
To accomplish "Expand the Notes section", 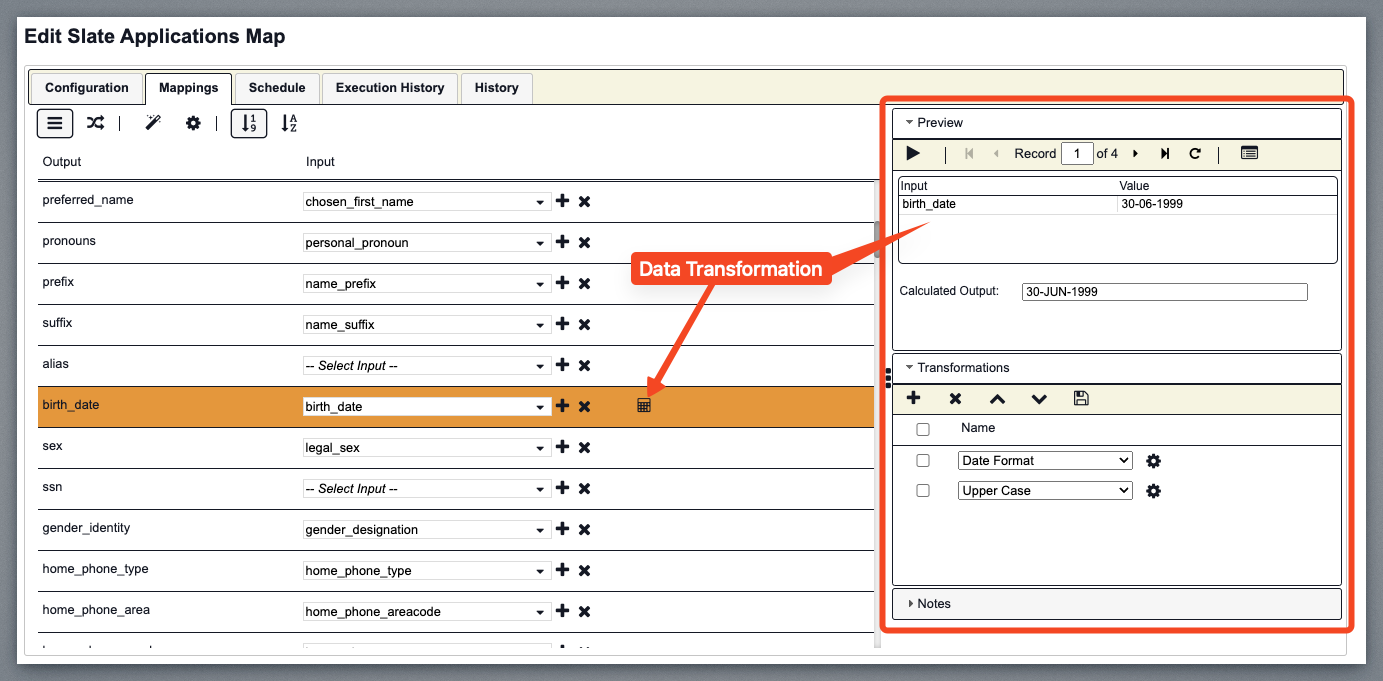I will click(x=933, y=604).
